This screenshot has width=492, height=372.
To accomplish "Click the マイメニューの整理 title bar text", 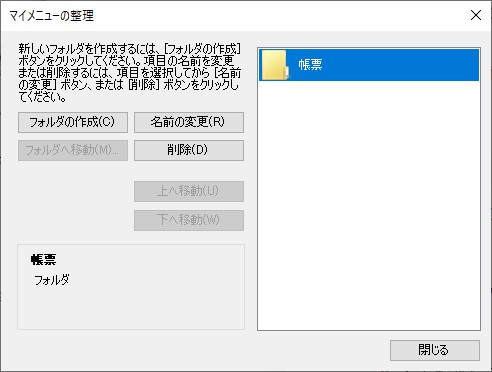I will pyautogui.click(x=52, y=16).
